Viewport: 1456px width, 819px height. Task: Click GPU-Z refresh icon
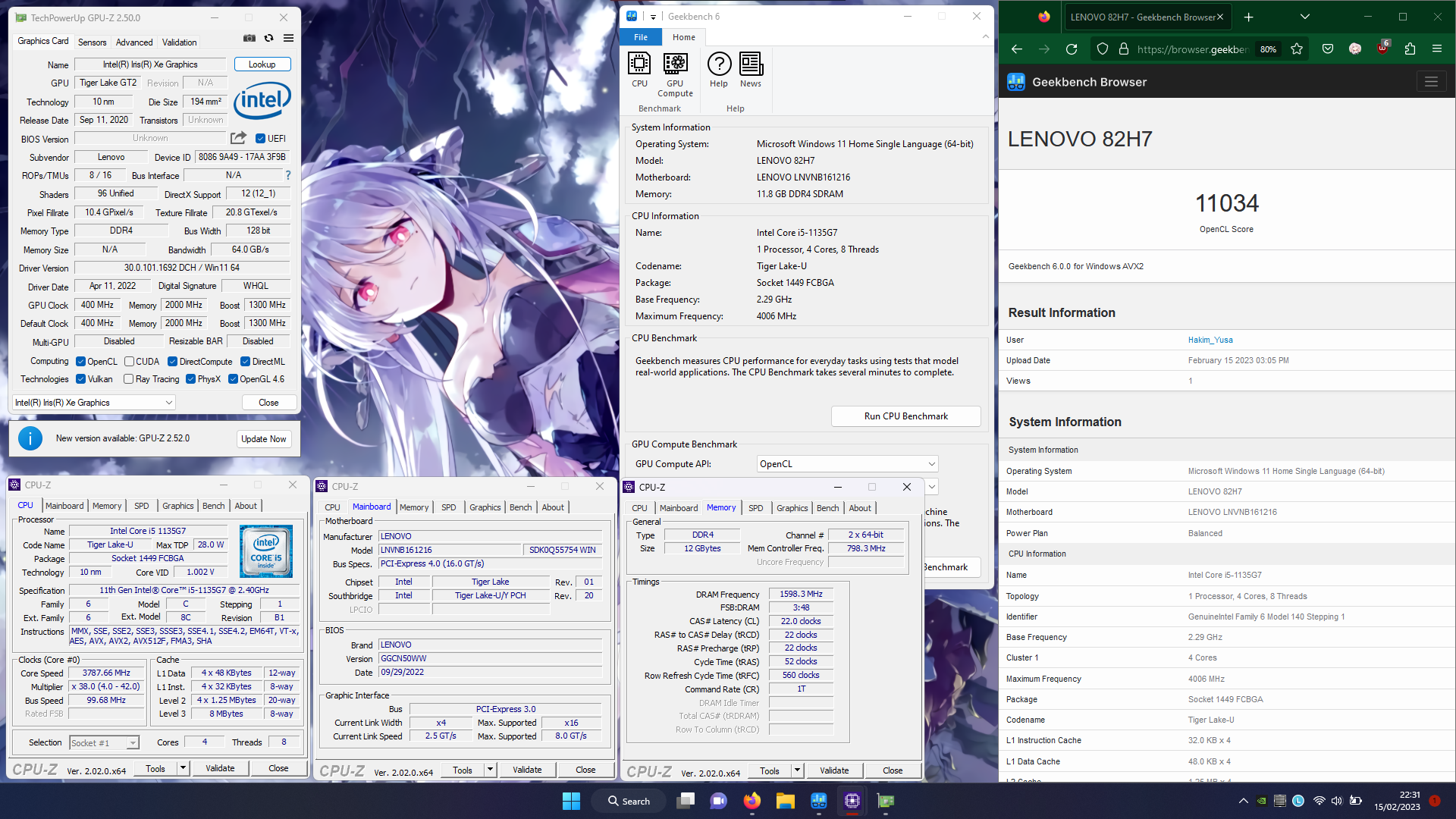point(268,38)
